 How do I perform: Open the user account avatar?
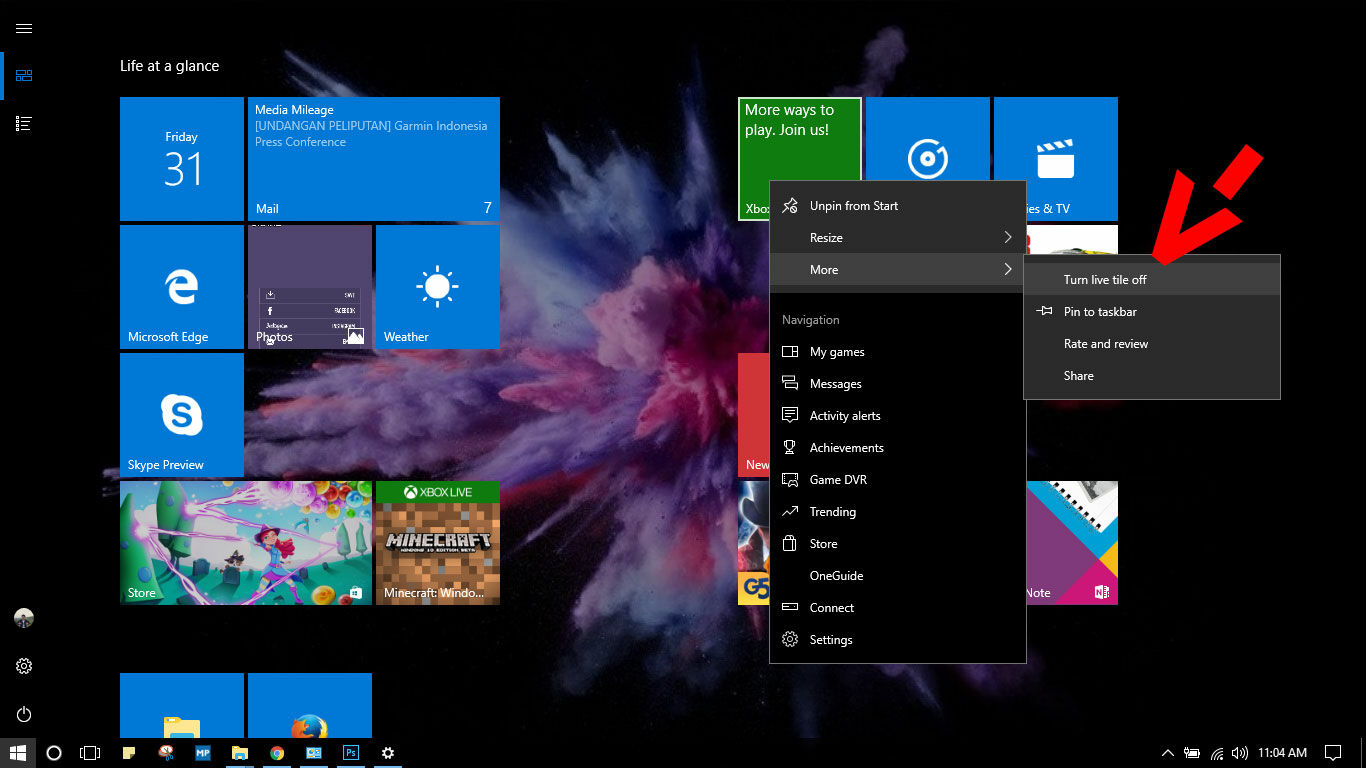tap(24, 618)
